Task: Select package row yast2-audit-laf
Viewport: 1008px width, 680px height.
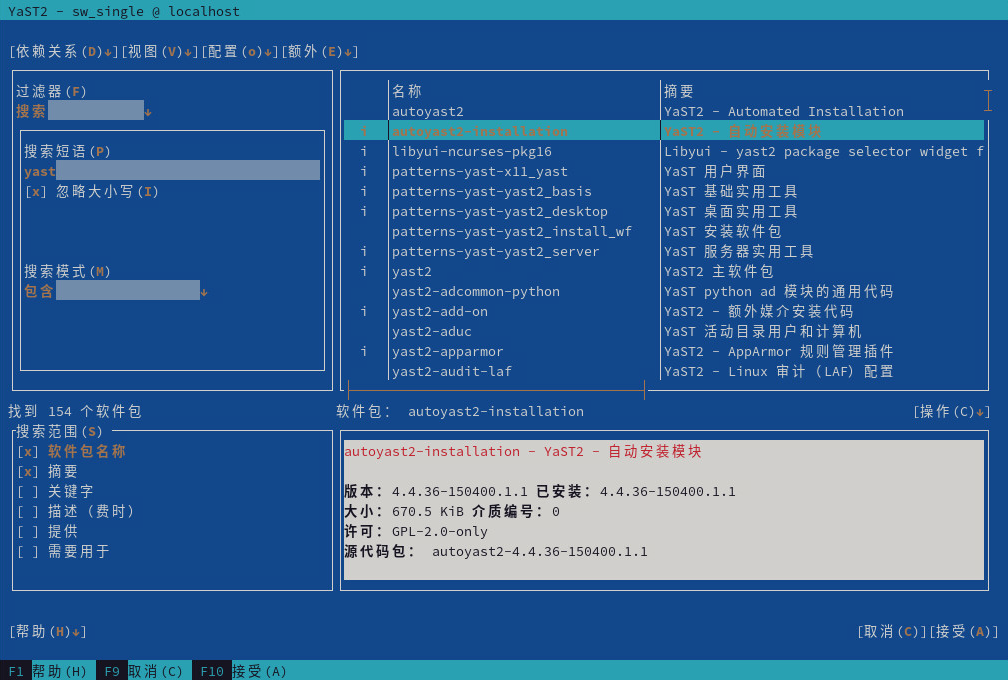Action: pyautogui.click(x=664, y=371)
